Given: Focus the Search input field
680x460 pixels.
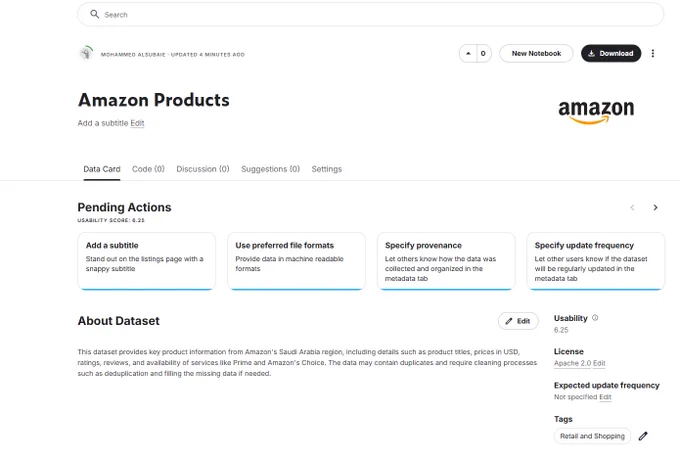Looking at the screenshot, I should pyautogui.click(x=370, y=14).
